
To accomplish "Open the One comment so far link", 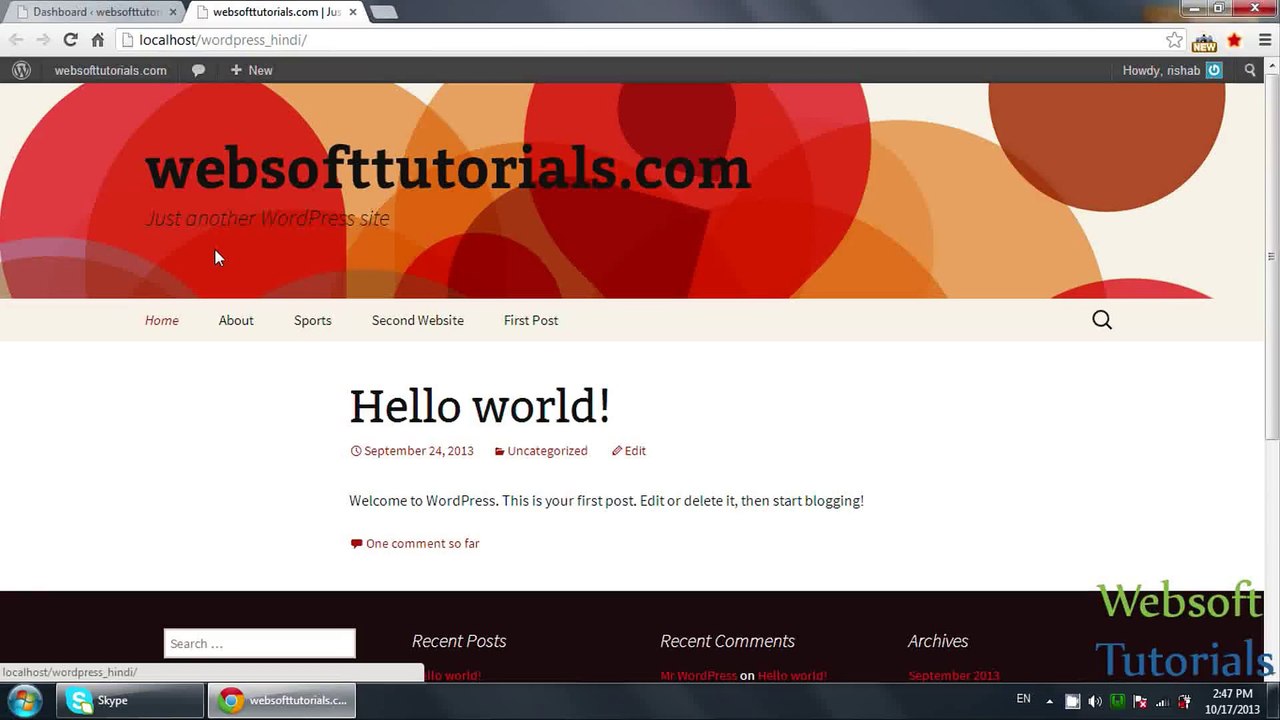I will click(422, 544).
